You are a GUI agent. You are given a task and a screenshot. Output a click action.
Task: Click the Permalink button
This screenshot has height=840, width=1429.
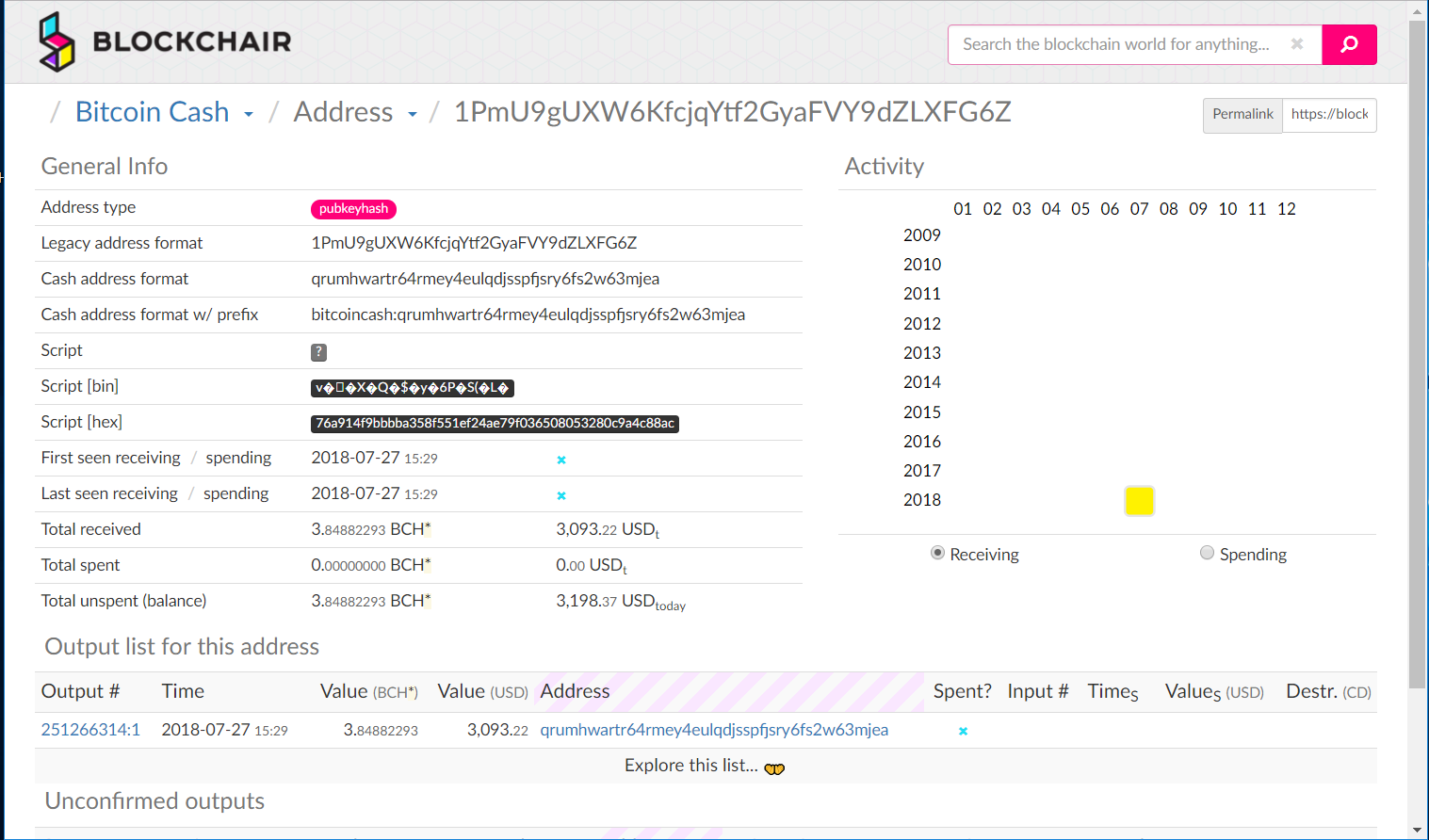coord(1242,115)
